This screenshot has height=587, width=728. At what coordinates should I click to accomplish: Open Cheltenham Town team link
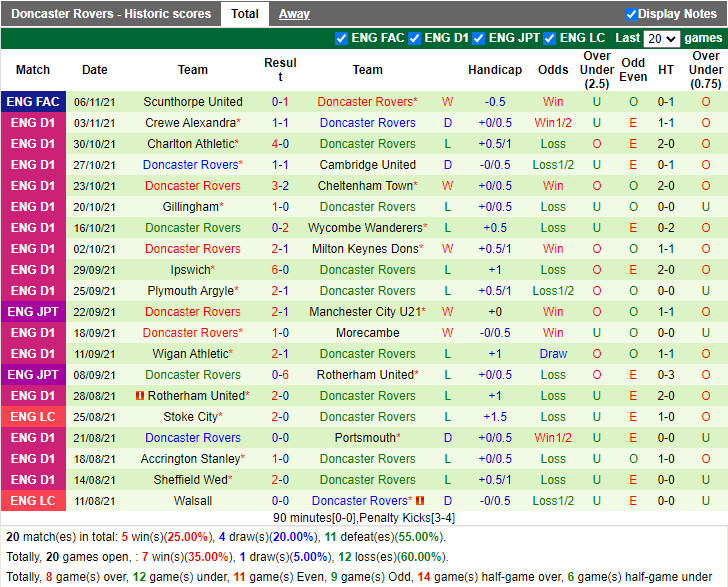[x=365, y=185]
